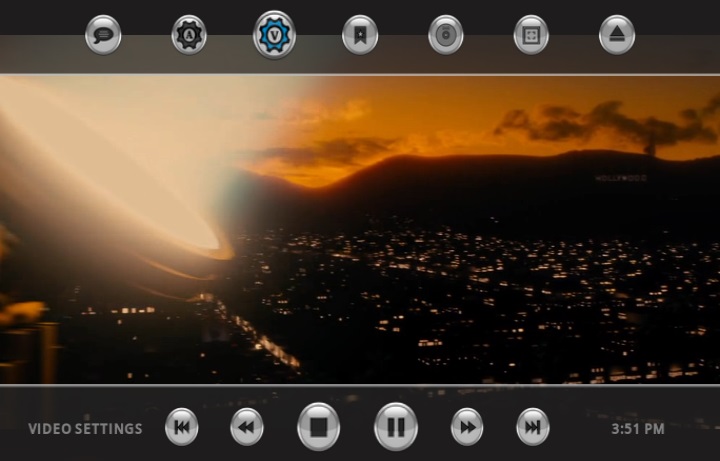The height and width of the screenshot is (461, 720).
Task: Pause the video
Action: [x=396, y=427]
